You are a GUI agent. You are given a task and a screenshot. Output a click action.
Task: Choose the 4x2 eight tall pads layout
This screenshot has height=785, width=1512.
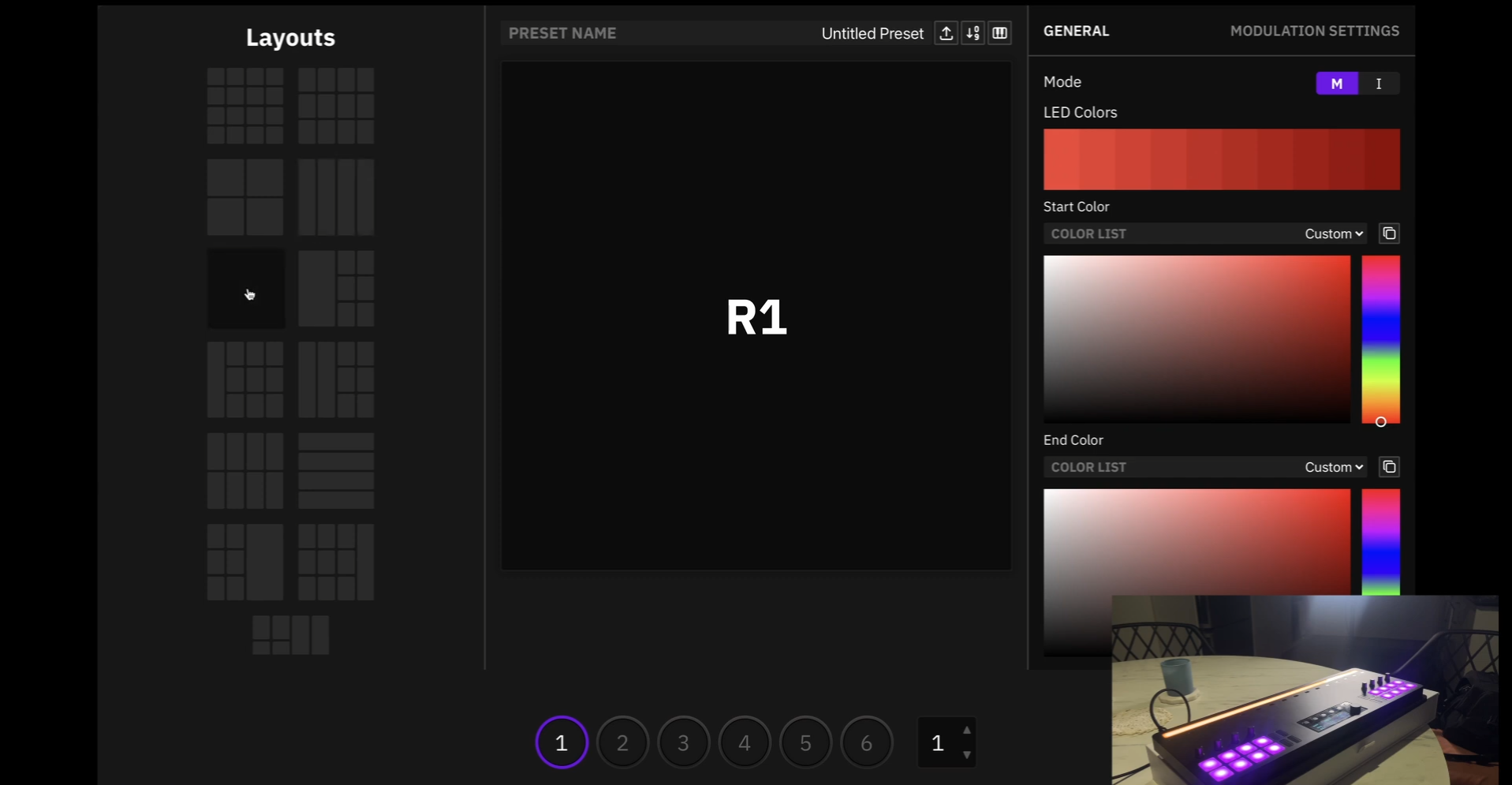click(245, 471)
